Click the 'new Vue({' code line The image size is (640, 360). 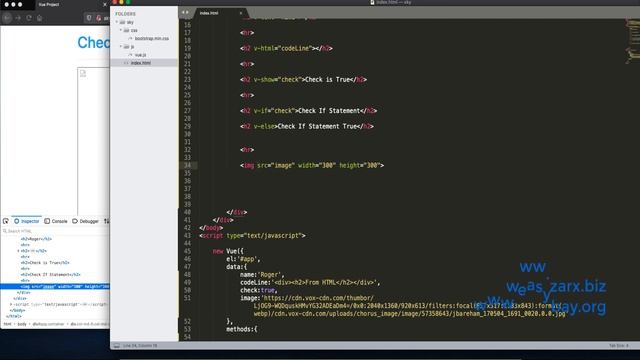click(x=228, y=251)
